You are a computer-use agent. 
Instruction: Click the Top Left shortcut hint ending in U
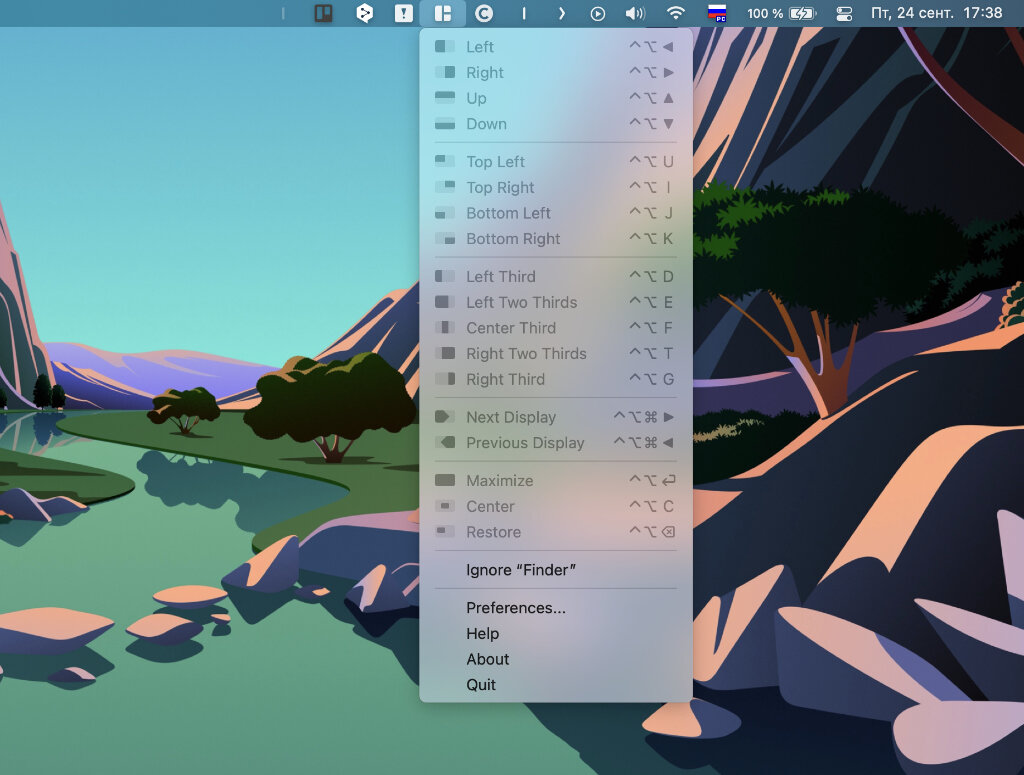pyautogui.click(x=651, y=161)
